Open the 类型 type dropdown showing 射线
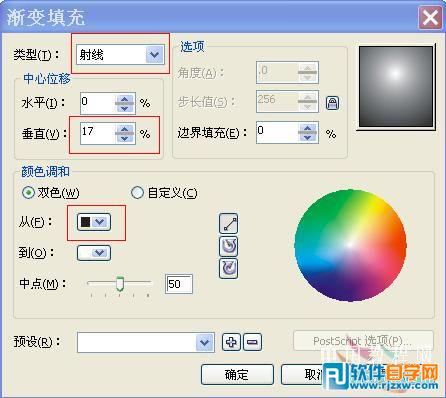The width and height of the screenshot is (446, 398). point(120,54)
